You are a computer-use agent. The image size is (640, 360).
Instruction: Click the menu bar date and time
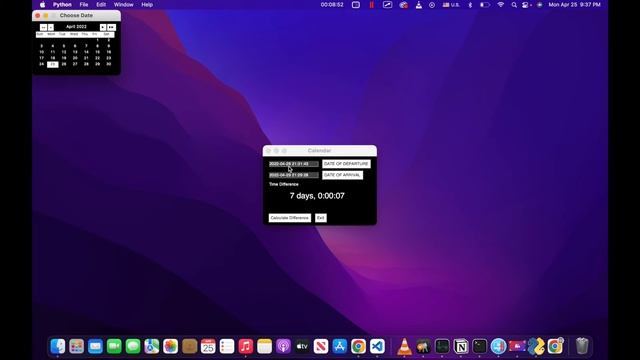point(574,5)
